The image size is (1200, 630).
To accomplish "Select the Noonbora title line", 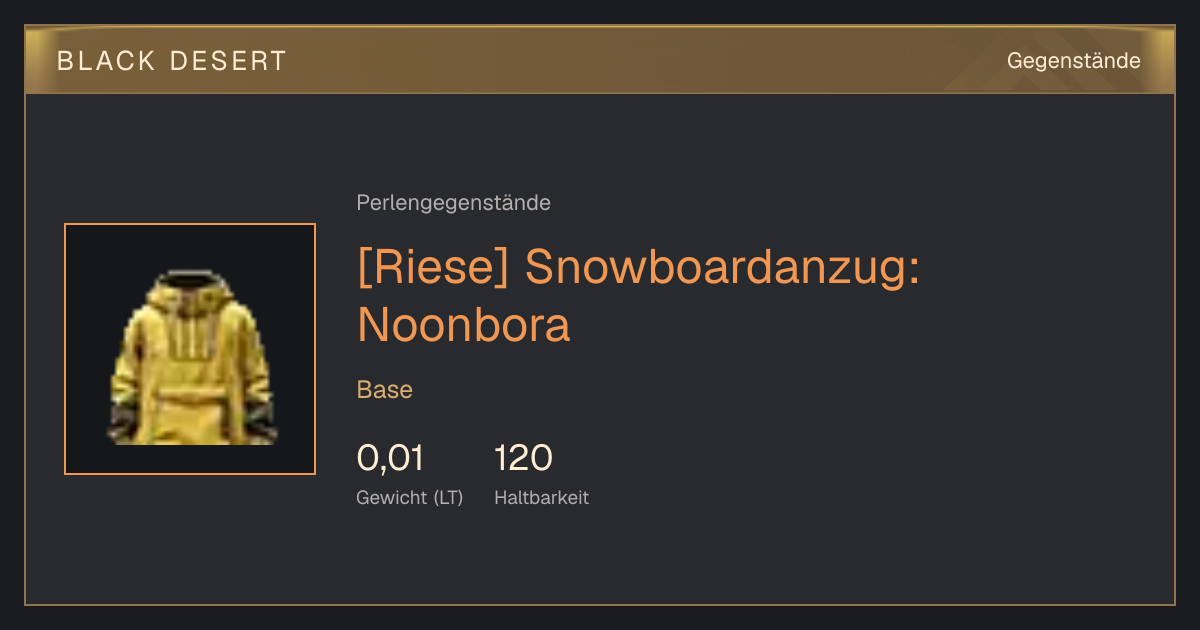I will pos(463,325).
